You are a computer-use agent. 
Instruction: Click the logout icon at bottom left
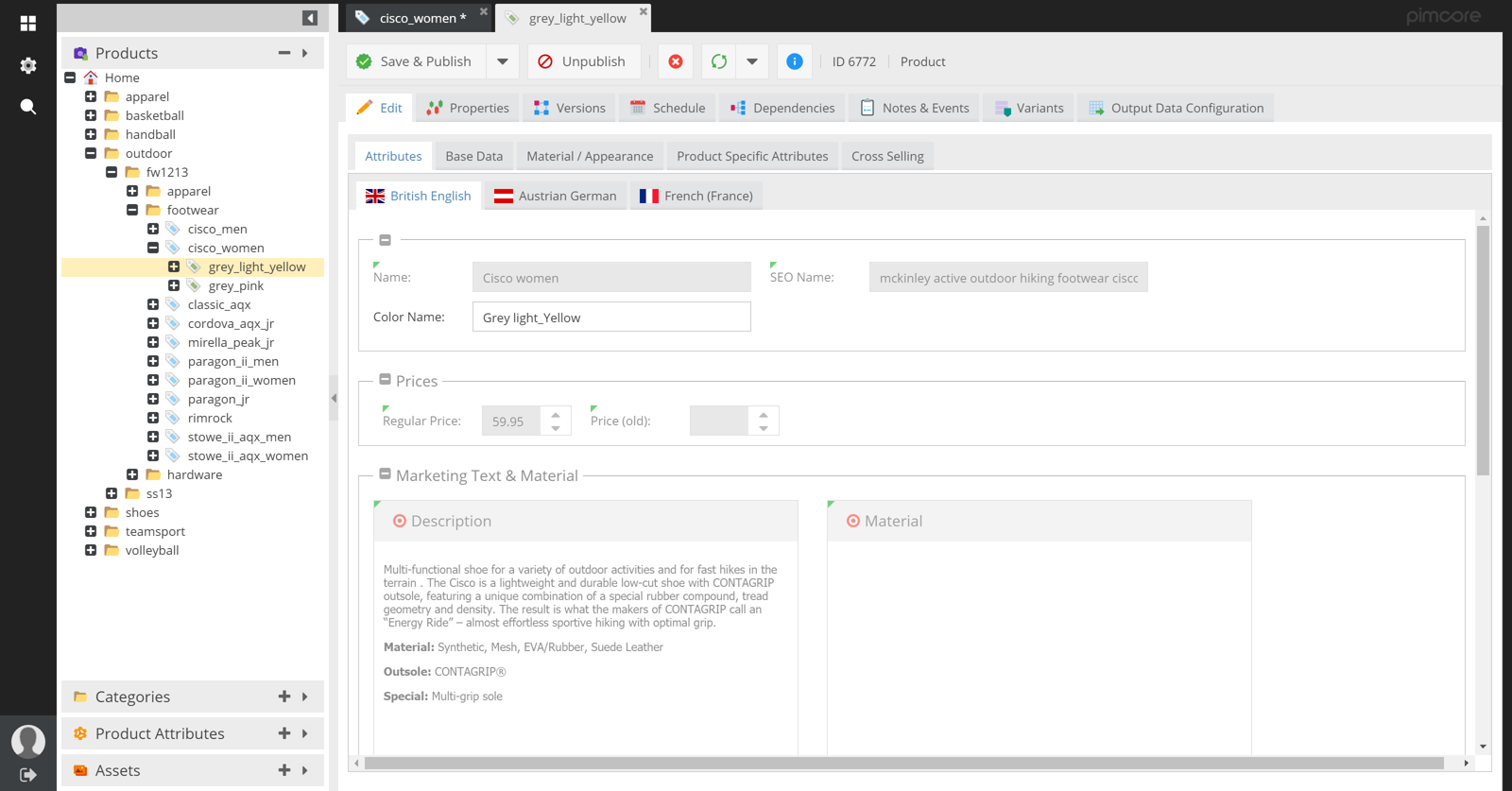coord(28,775)
